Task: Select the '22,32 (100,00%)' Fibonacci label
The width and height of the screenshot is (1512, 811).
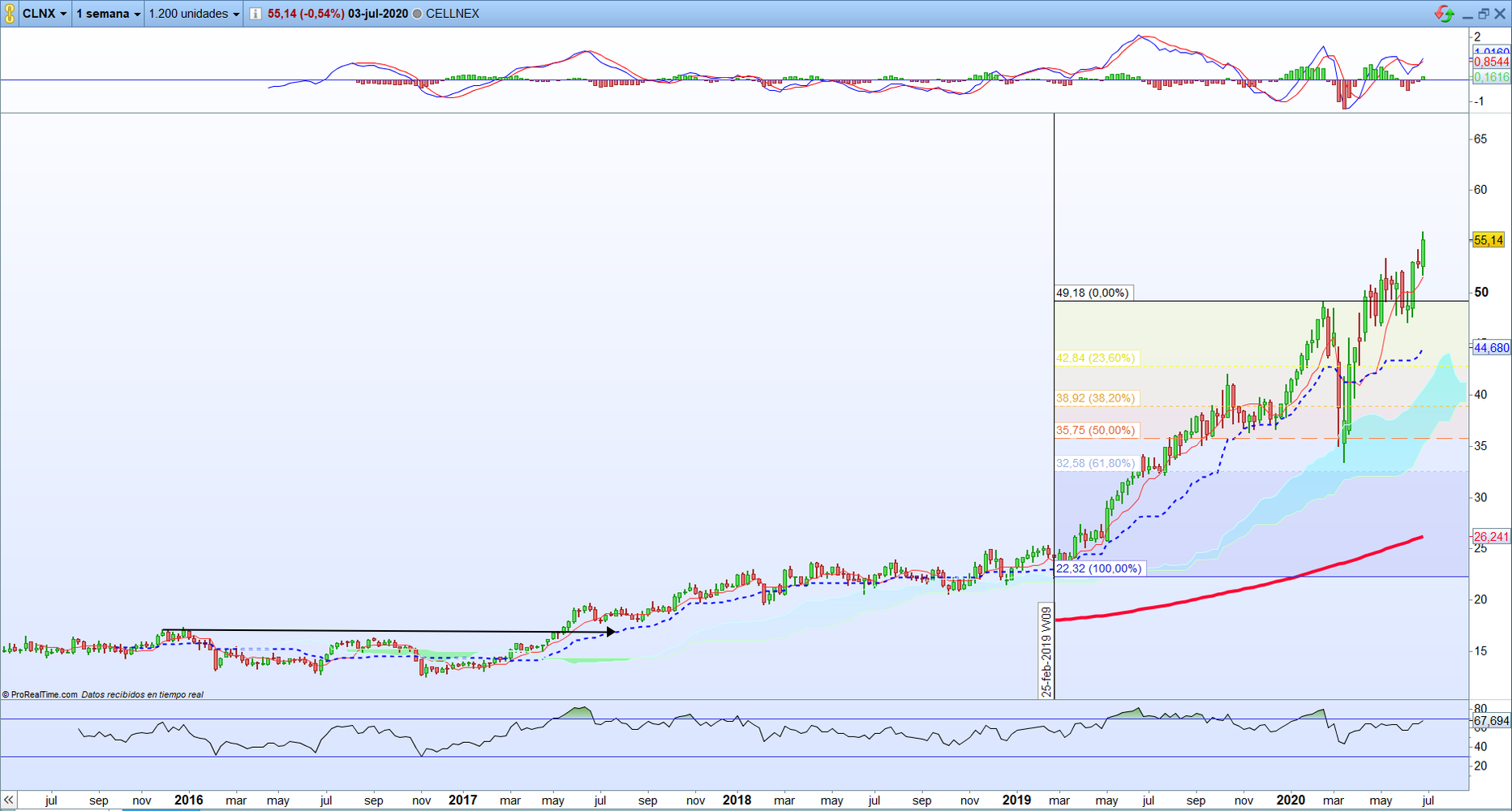Action: pyautogui.click(x=1099, y=569)
